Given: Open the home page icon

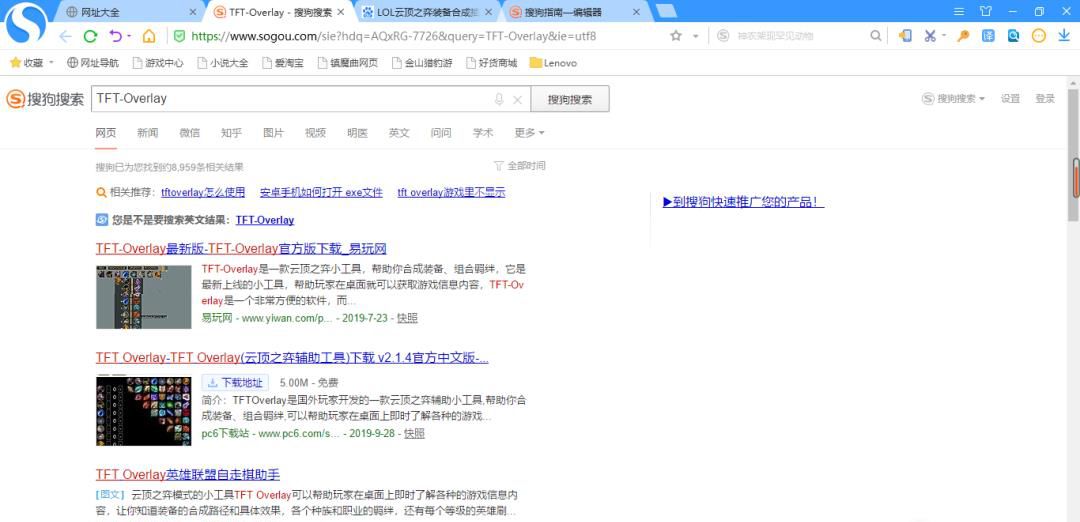Looking at the screenshot, I should click(x=149, y=36).
